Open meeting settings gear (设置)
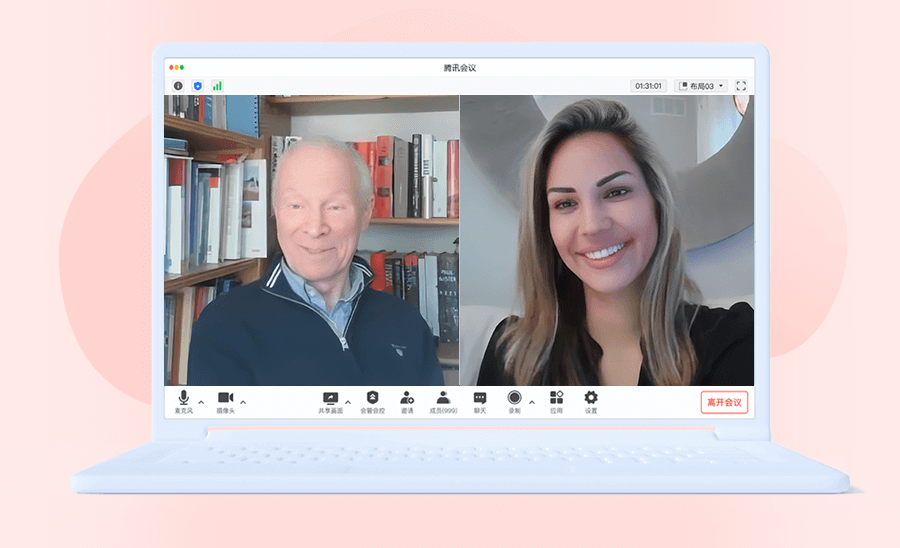 coord(591,402)
